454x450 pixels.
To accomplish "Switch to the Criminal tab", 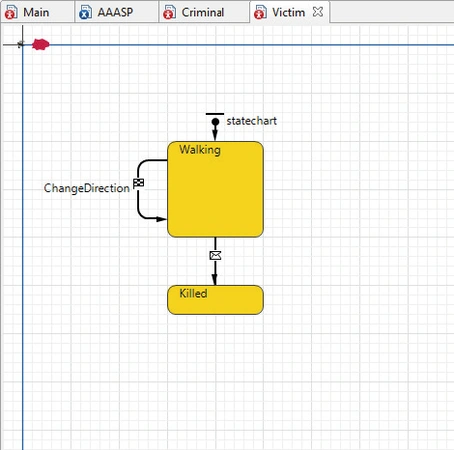I will point(204,12).
